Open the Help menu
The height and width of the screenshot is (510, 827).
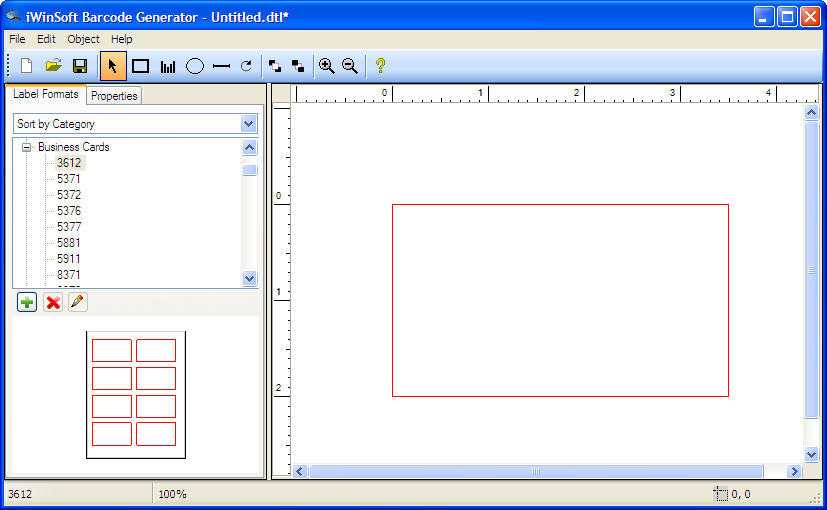point(121,39)
